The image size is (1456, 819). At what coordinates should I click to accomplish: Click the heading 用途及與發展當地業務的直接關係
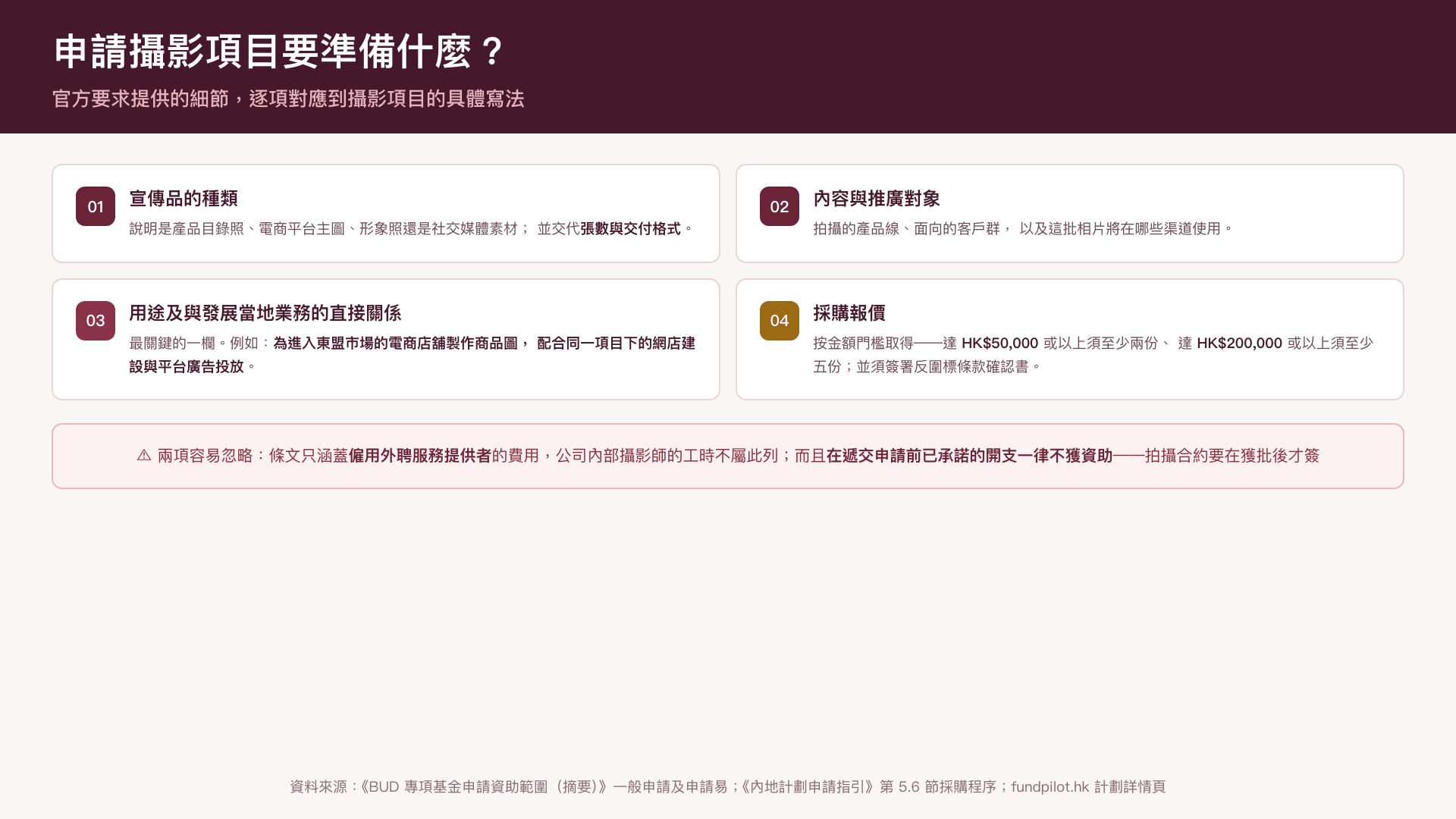[265, 313]
